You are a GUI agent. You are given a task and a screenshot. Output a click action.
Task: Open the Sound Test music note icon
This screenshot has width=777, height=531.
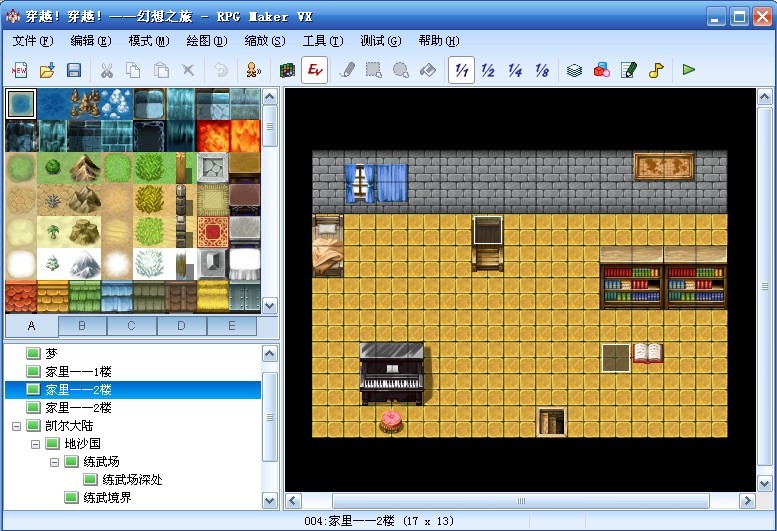(656, 70)
